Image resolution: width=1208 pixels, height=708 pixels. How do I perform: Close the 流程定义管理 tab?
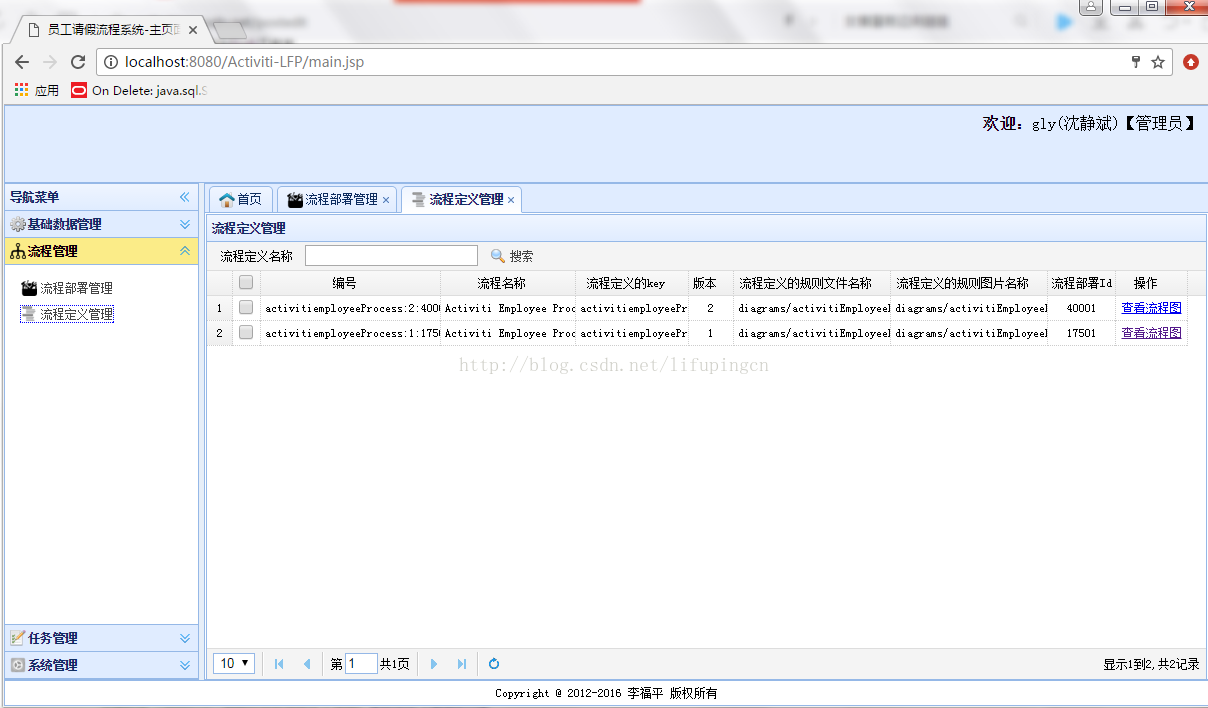tap(511, 200)
